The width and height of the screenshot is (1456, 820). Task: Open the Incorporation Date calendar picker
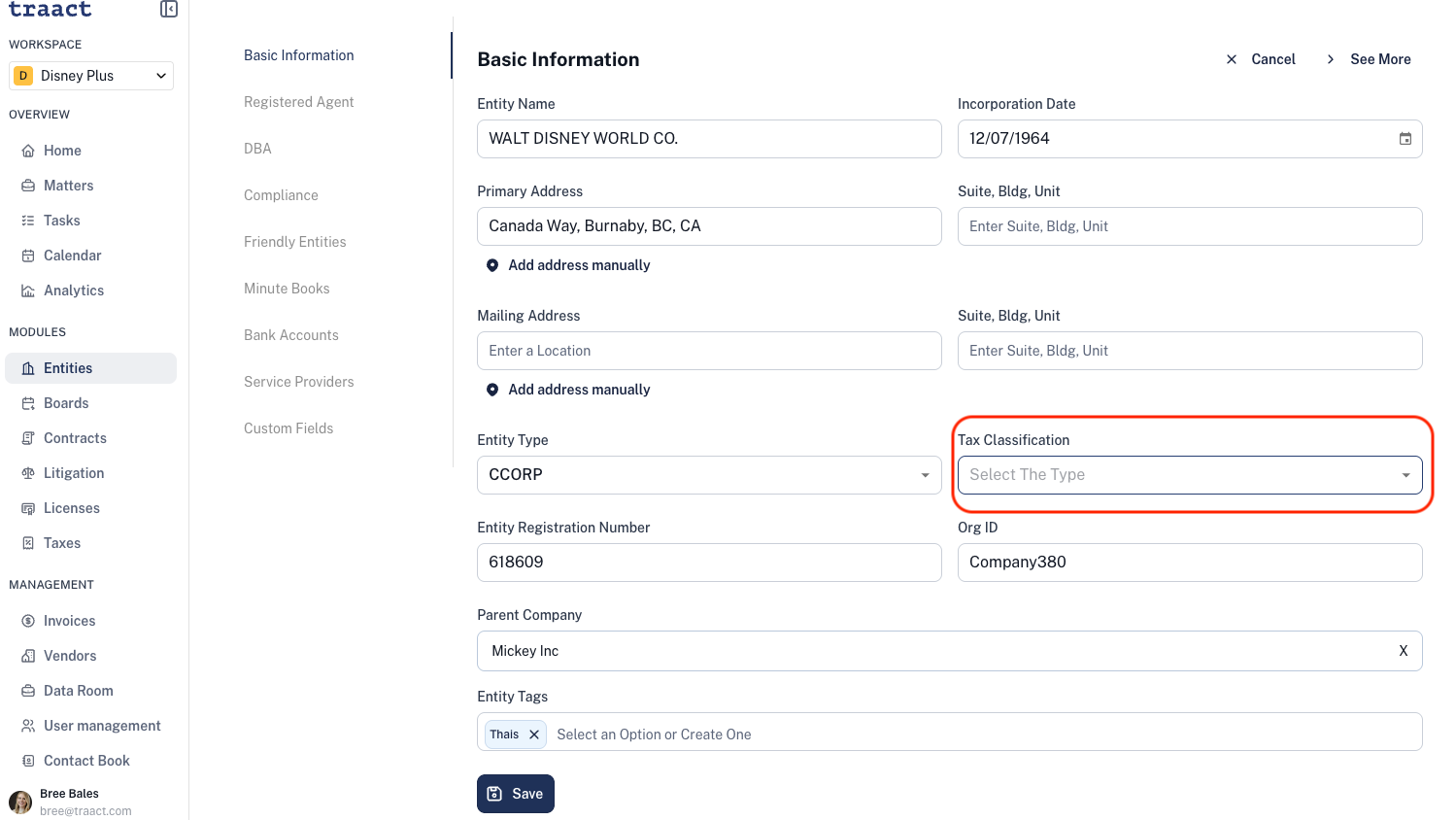(x=1405, y=139)
